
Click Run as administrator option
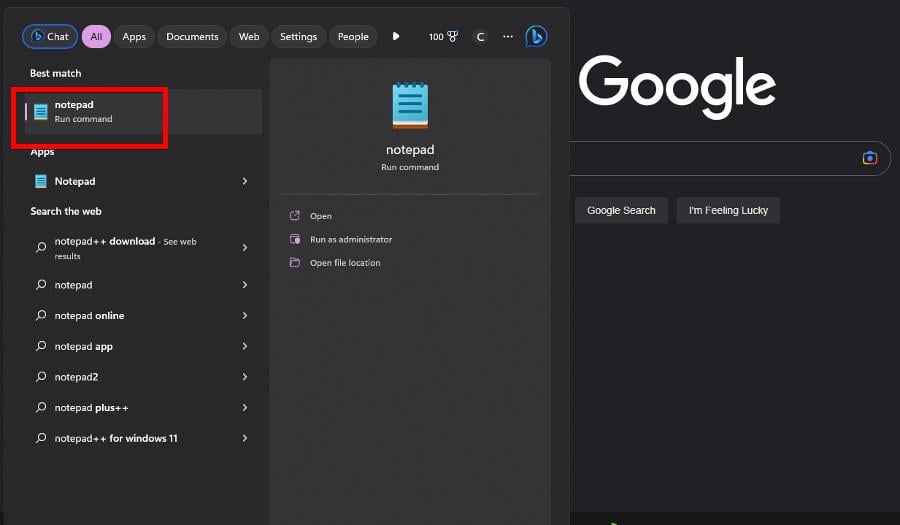pos(351,240)
